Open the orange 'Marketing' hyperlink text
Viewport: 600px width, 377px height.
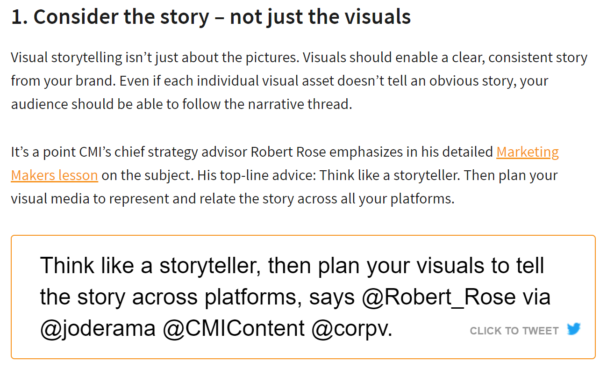(527, 152)
